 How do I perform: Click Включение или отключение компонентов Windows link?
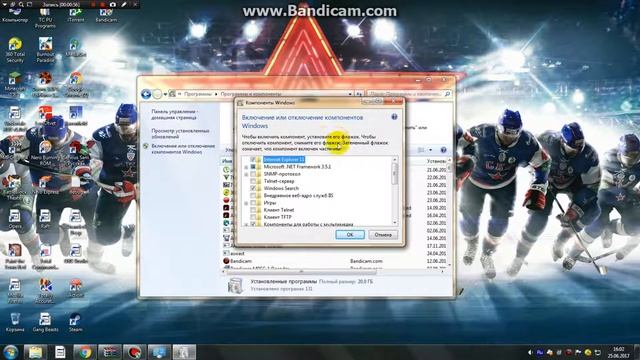click(183, 149)
